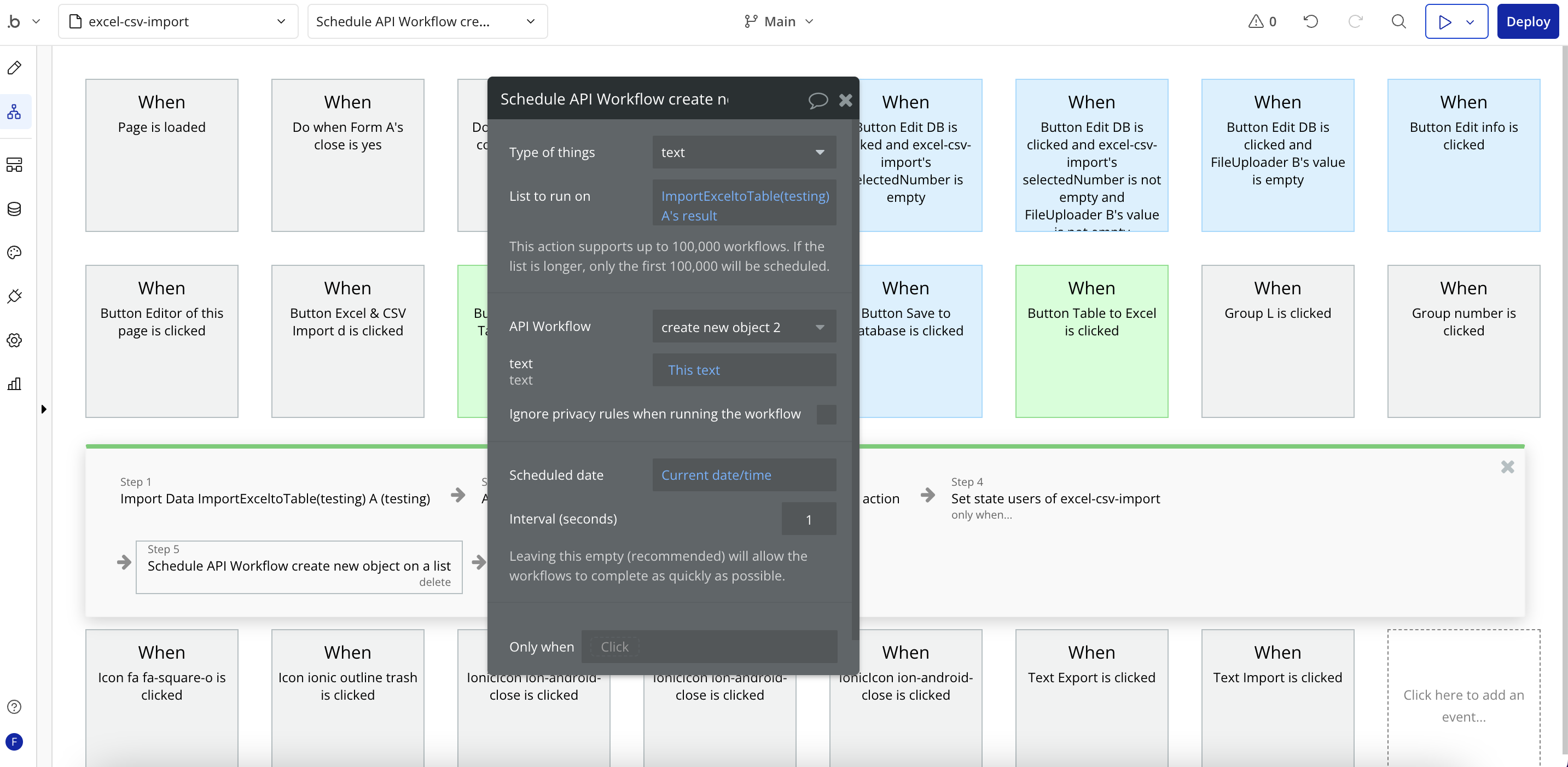
Task: Click the Deploy button
Action: (x=1527, y=22)
